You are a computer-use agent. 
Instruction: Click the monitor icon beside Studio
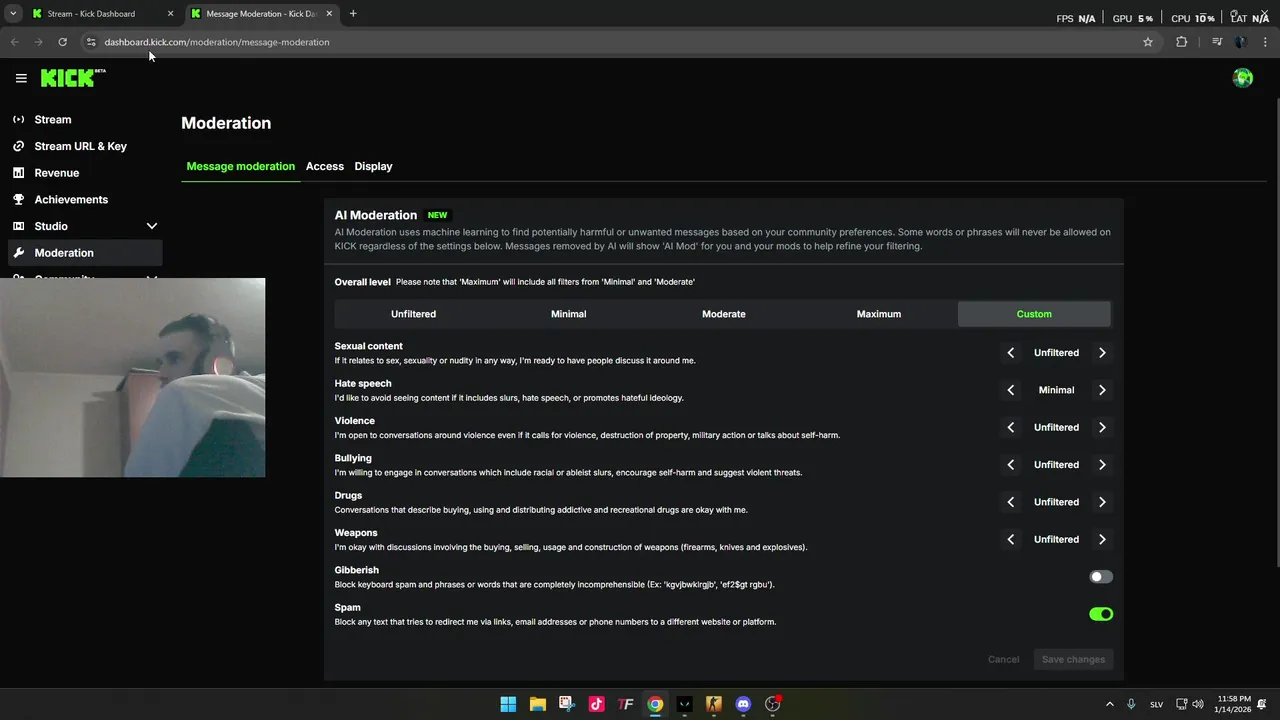(x=18, y=226)
